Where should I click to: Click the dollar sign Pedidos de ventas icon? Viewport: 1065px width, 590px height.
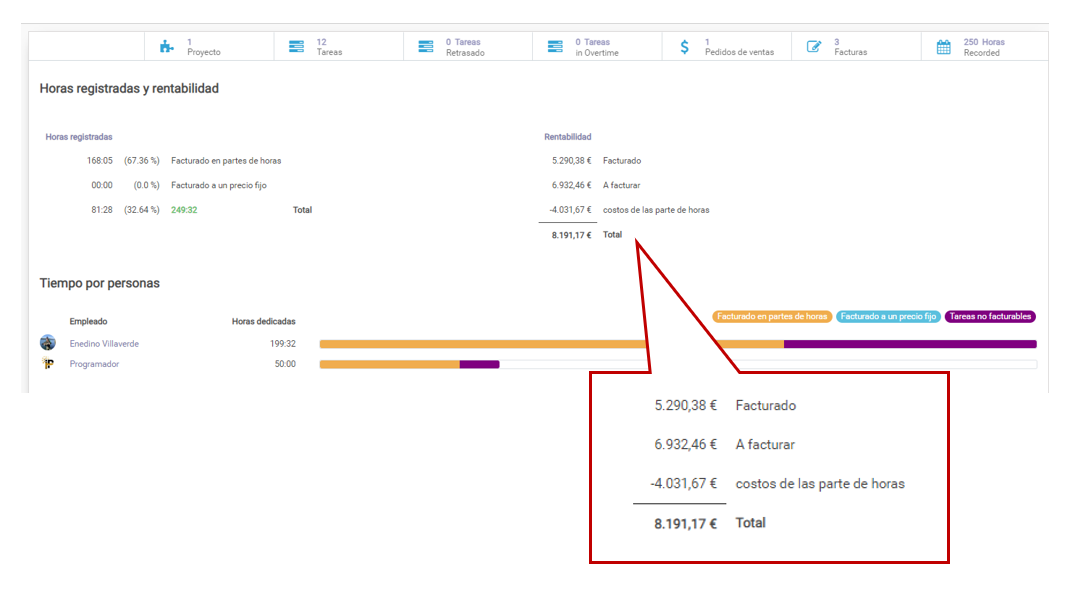tap(684, 47)
